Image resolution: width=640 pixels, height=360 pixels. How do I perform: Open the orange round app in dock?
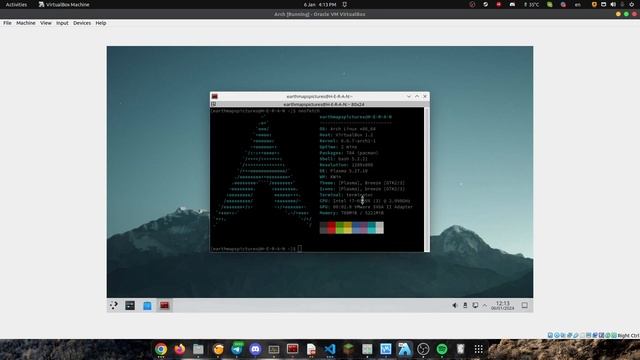[218, 349]
